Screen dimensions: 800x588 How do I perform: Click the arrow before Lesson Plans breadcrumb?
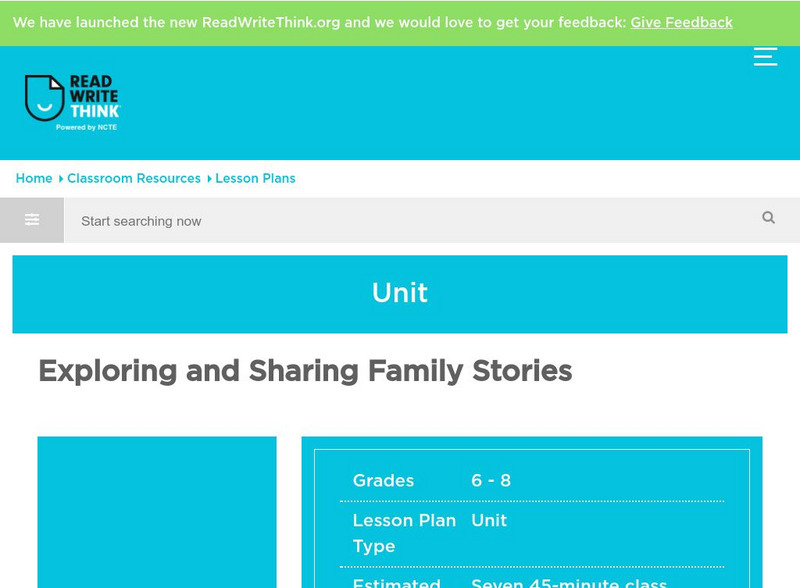pos(209,179)
